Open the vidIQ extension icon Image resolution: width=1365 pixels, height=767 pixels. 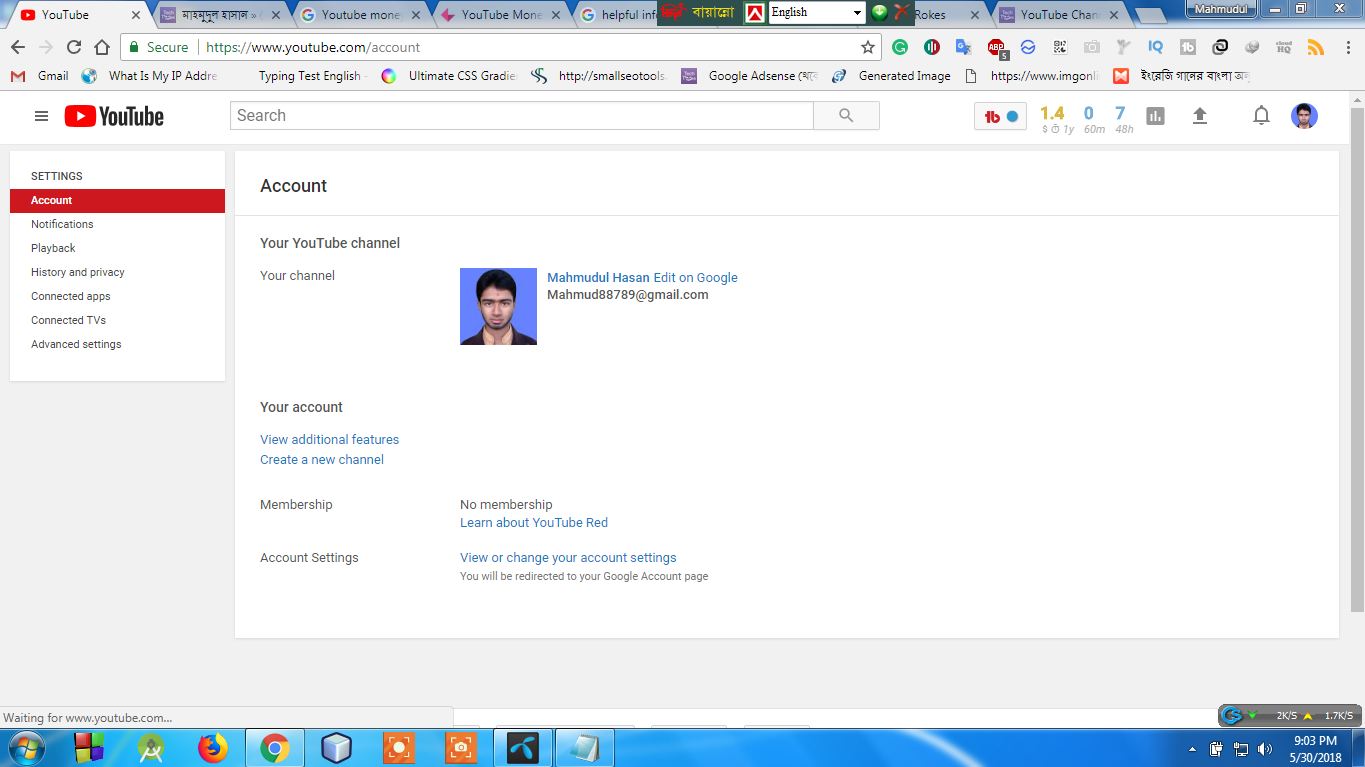point(1155,47)
